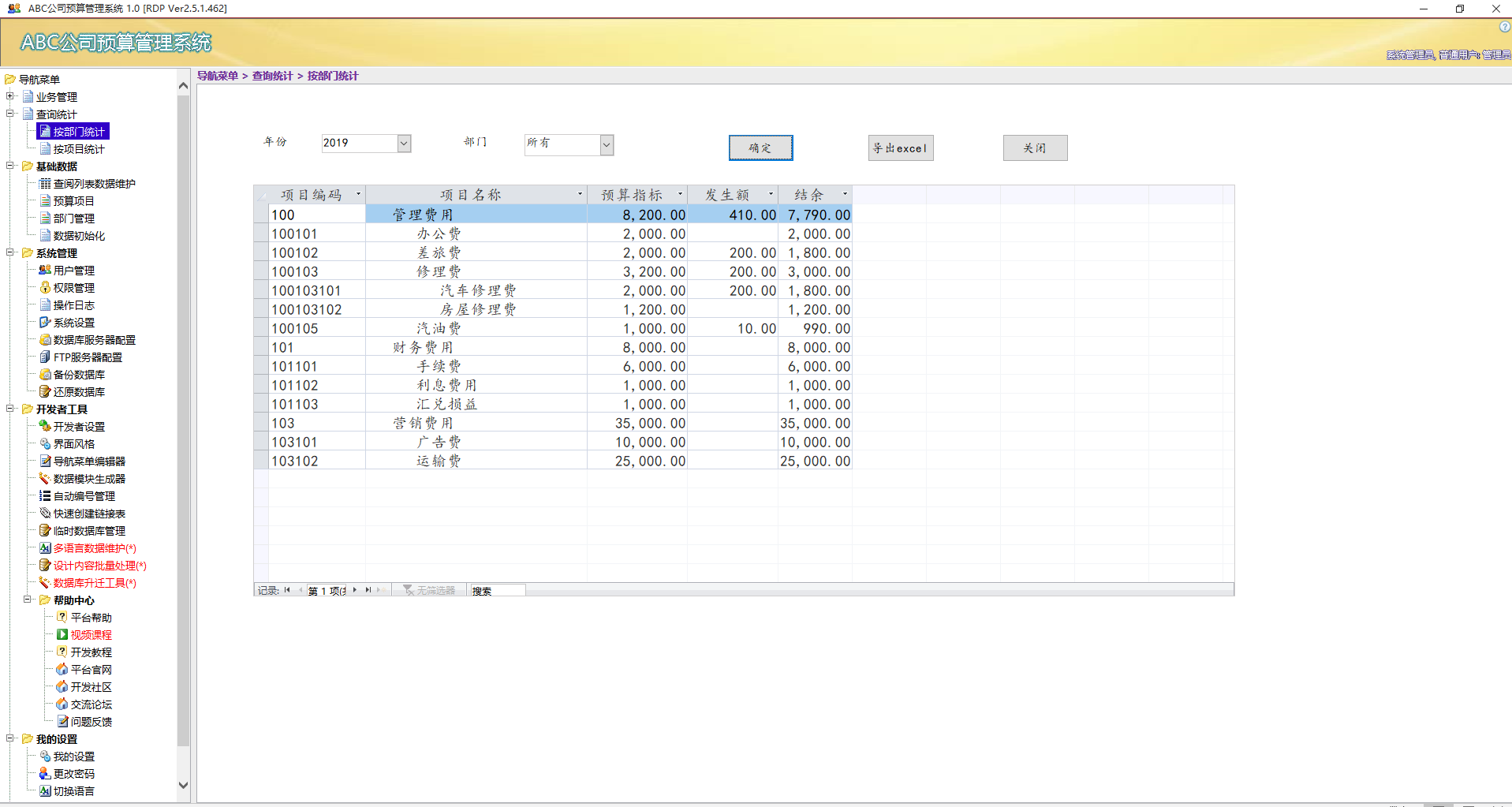
Task: Click the 备份数据库 icon
Action: click(45, 375)
